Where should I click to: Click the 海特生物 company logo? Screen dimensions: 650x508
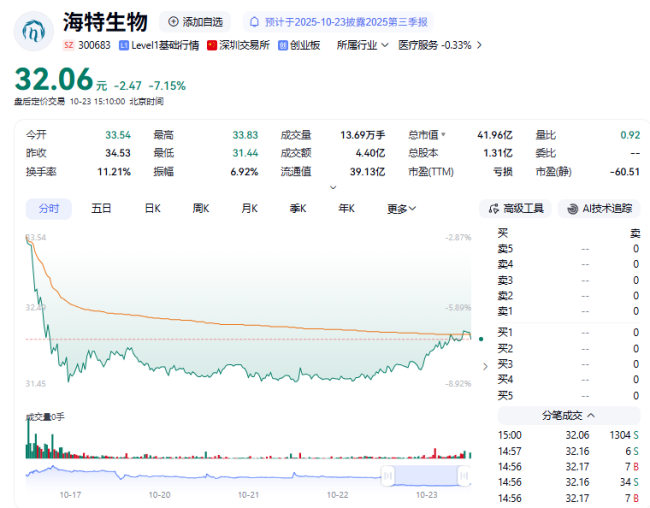[33, 30]
